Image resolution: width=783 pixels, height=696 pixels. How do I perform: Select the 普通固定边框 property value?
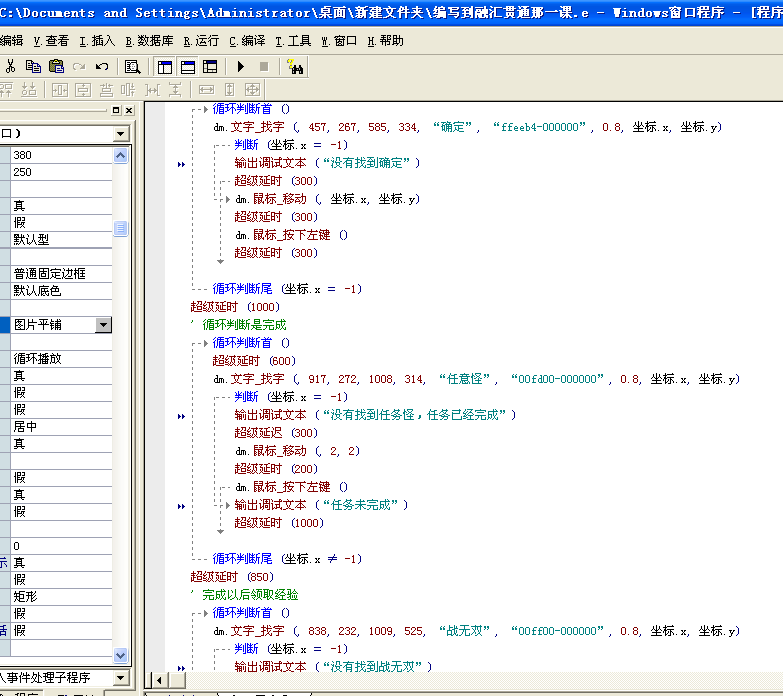pyautogui.click(x=61, y=274)
